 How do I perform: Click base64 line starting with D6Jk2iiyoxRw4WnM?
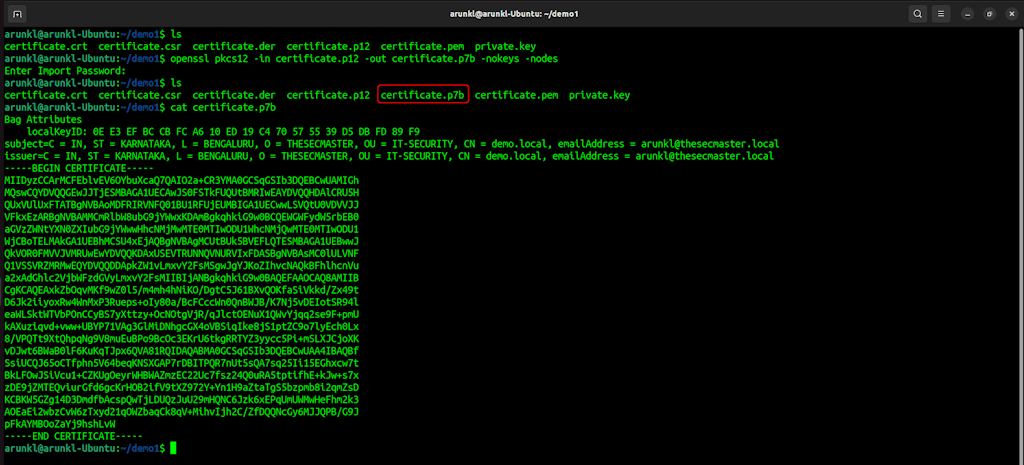click(182, 302)
